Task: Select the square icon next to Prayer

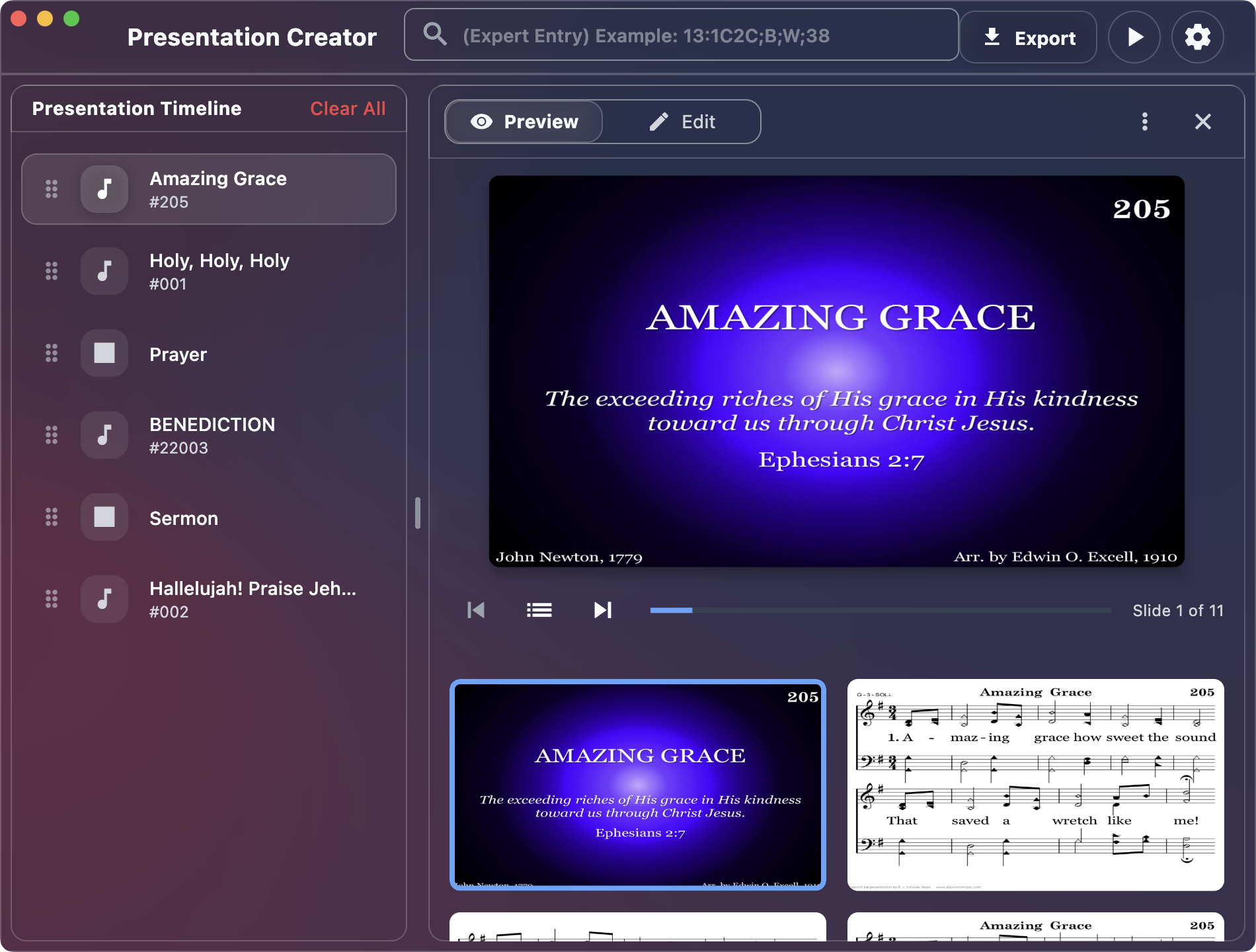Action: point(104,353)
